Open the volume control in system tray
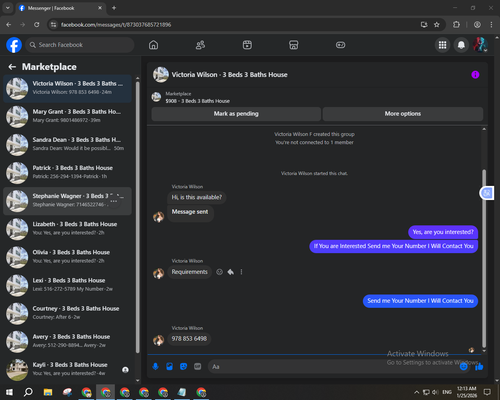This screenshot has width=500, height=400. 435,392
